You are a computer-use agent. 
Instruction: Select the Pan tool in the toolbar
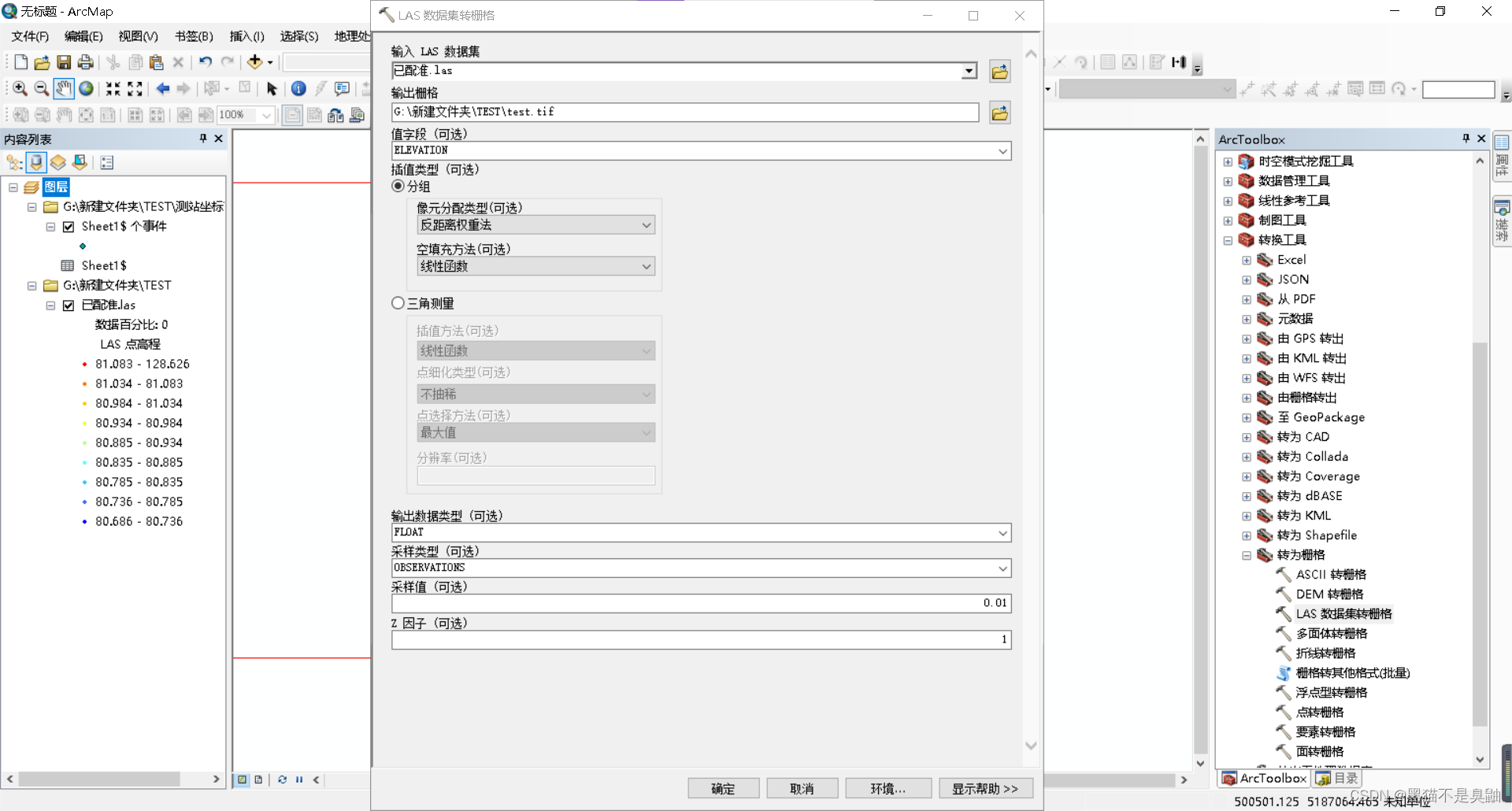[64, 88]
